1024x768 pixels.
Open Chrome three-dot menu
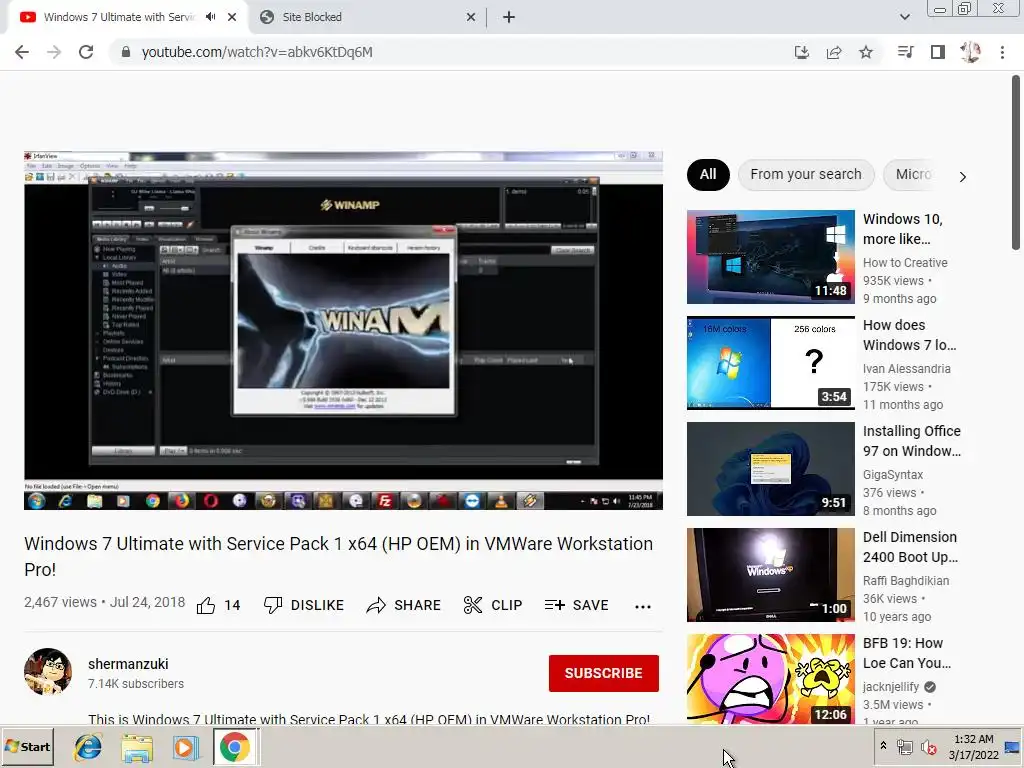pos(1002,52)
